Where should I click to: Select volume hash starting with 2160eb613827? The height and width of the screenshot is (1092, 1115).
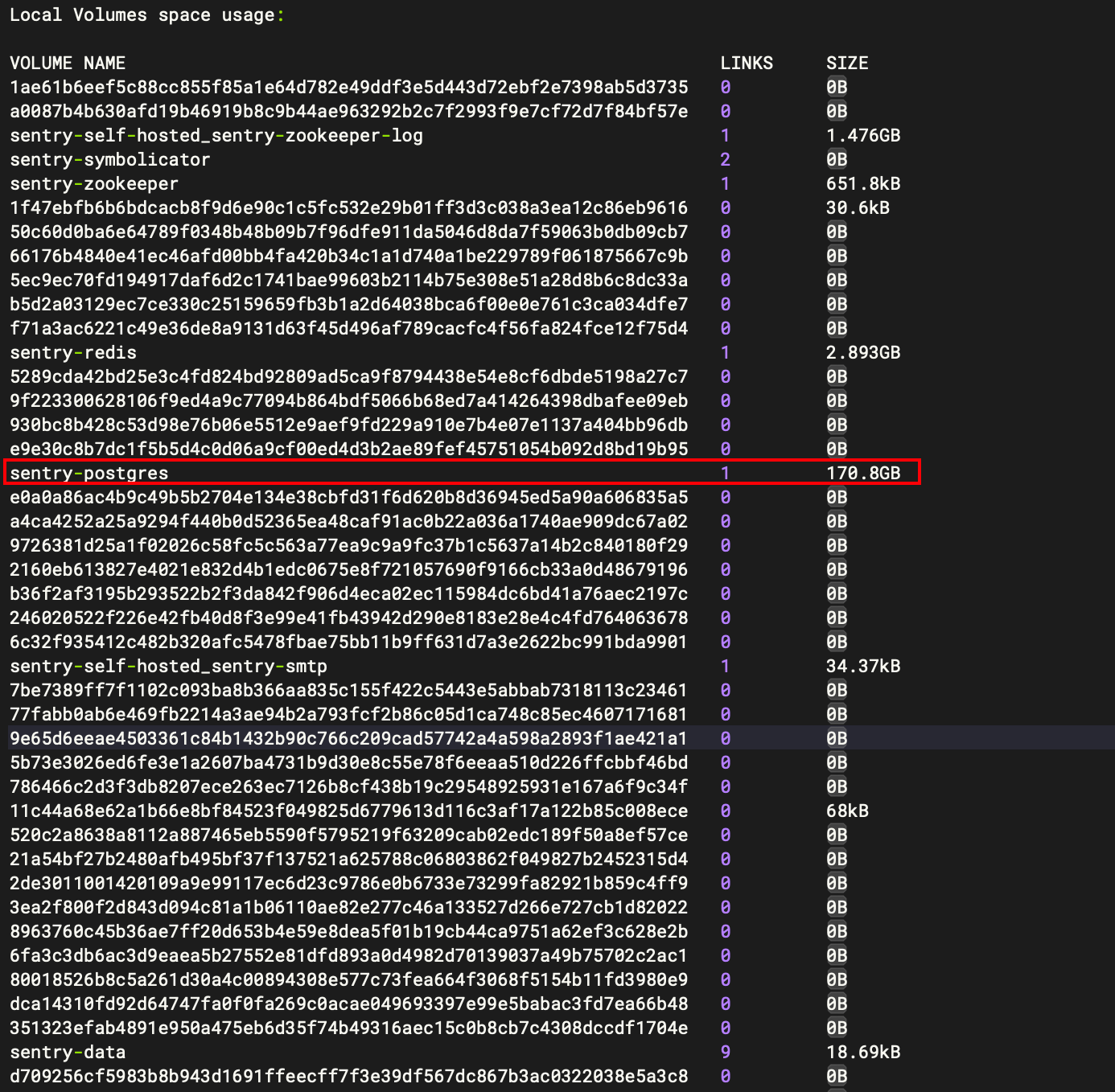click(349, 569)
